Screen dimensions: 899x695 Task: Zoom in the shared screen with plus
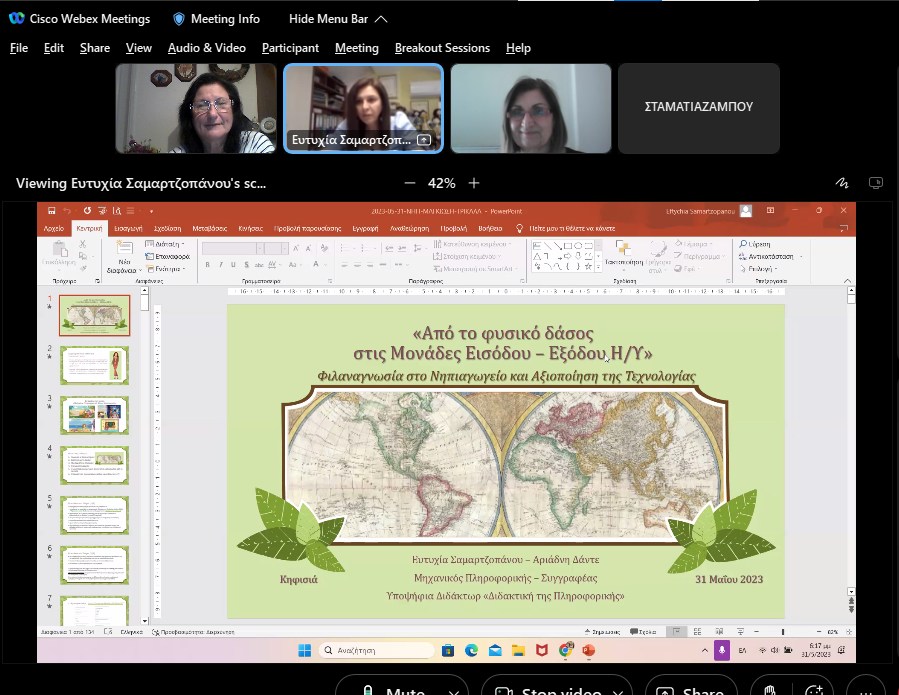(x=474, y=183)
